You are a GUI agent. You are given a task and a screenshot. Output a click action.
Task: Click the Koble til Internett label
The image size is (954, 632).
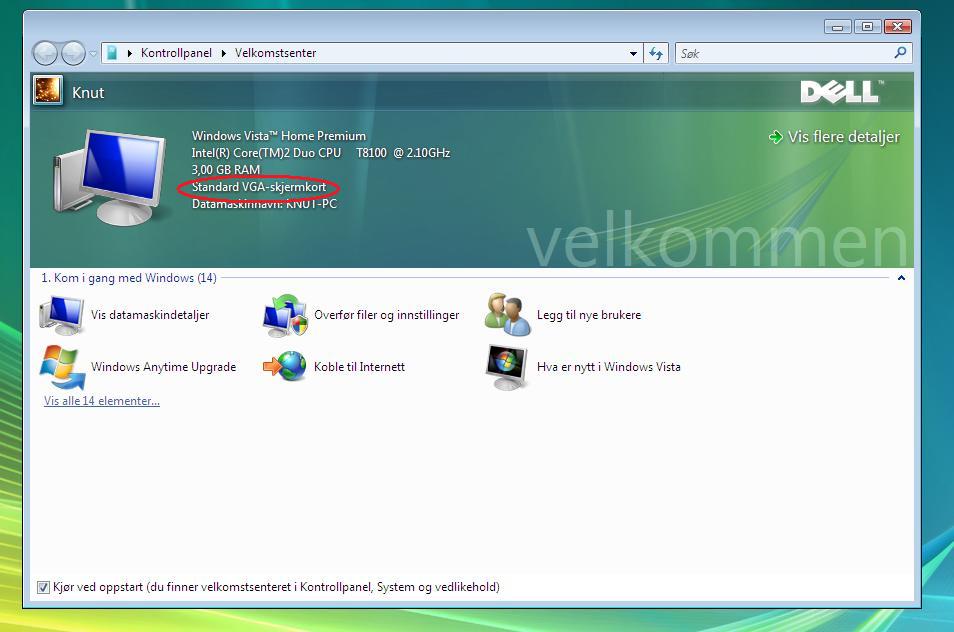(360, 367)
